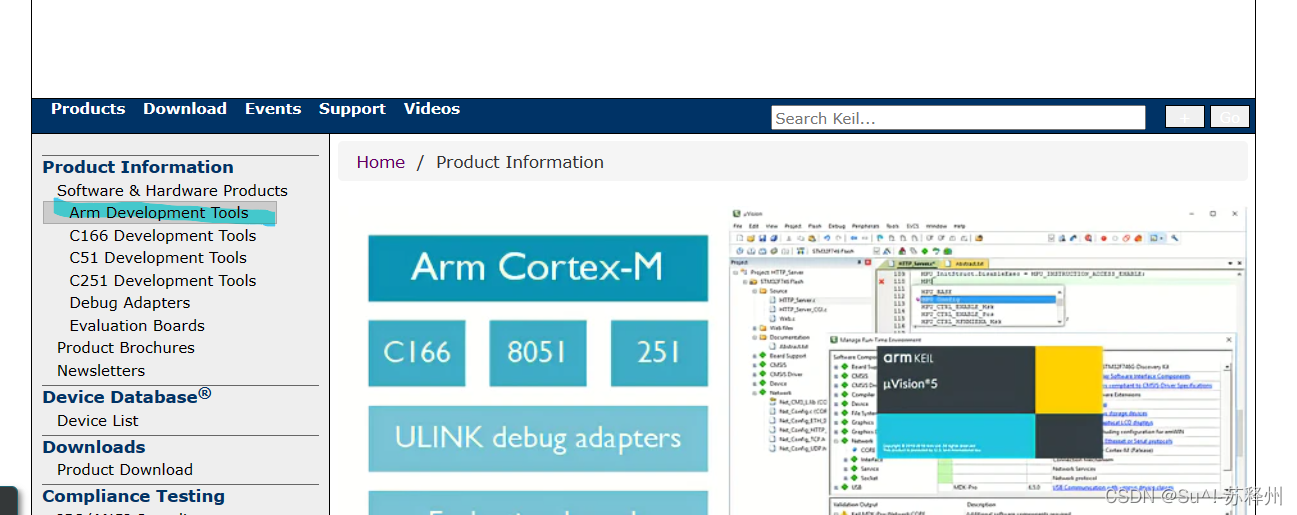Open Device Database sidebar heading
1297x515 pixels.
point(127,396)
